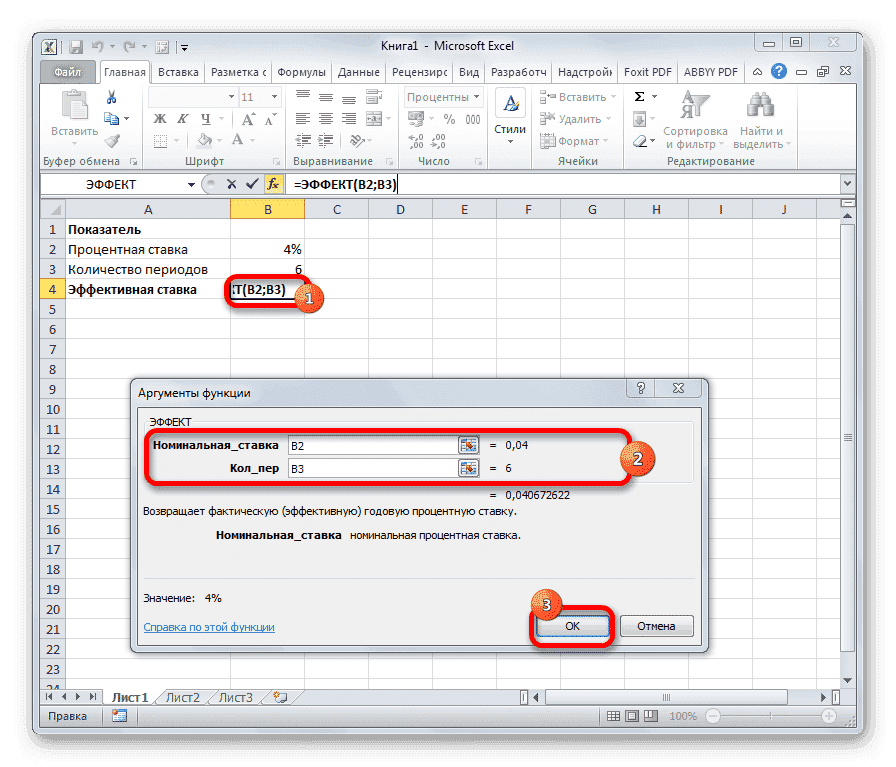
Task: Toggle italic with the K button
Action: coord(181,119)
